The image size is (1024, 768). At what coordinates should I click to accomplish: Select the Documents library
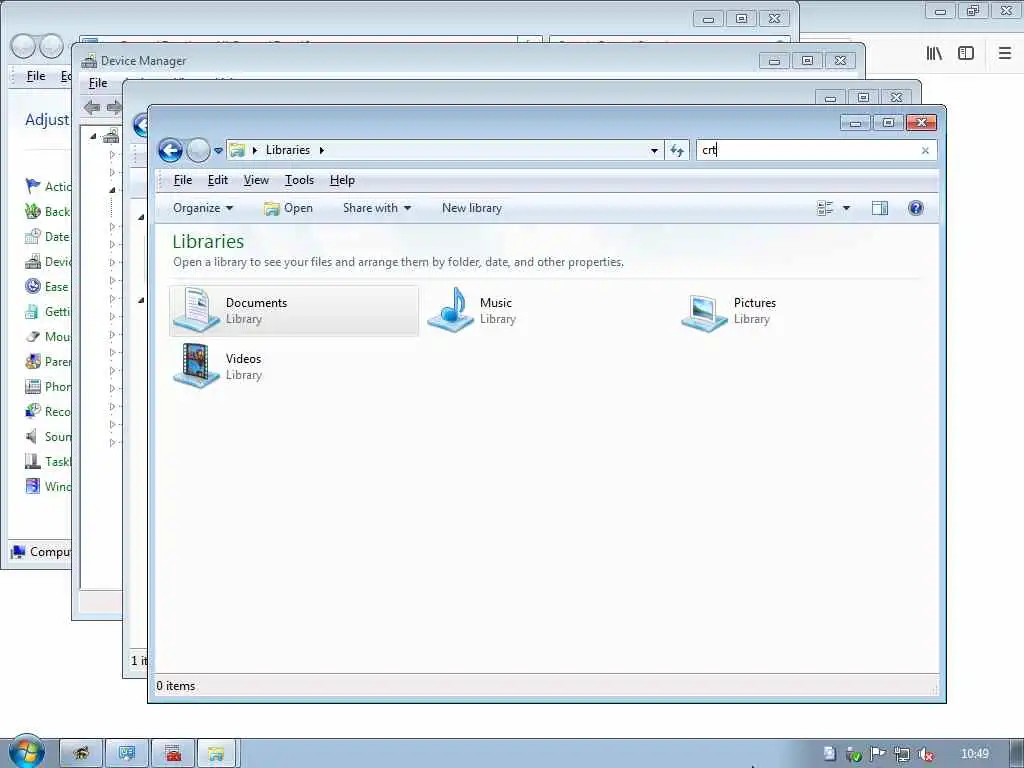click(294, 311)
